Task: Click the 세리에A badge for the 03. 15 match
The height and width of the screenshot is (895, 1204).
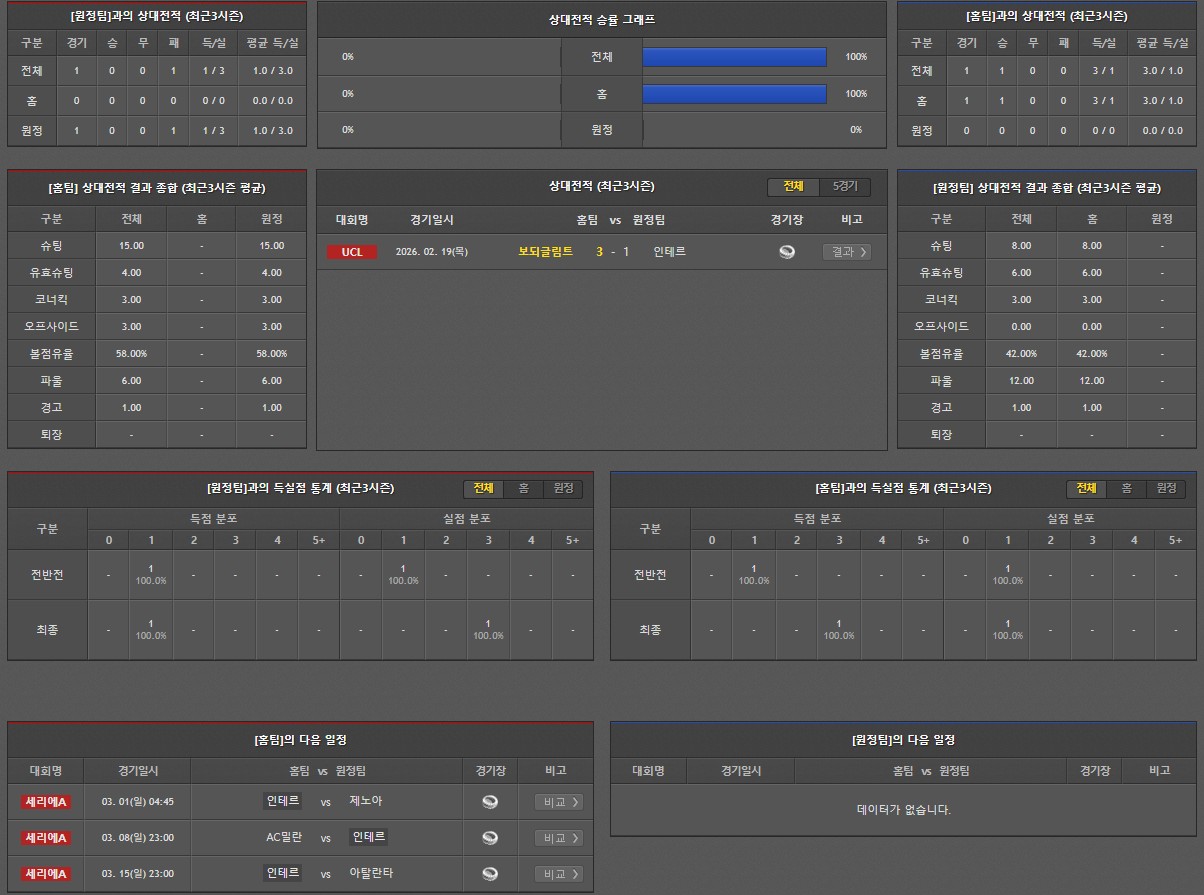Action: pyautogui.click(x=46, y=874)
